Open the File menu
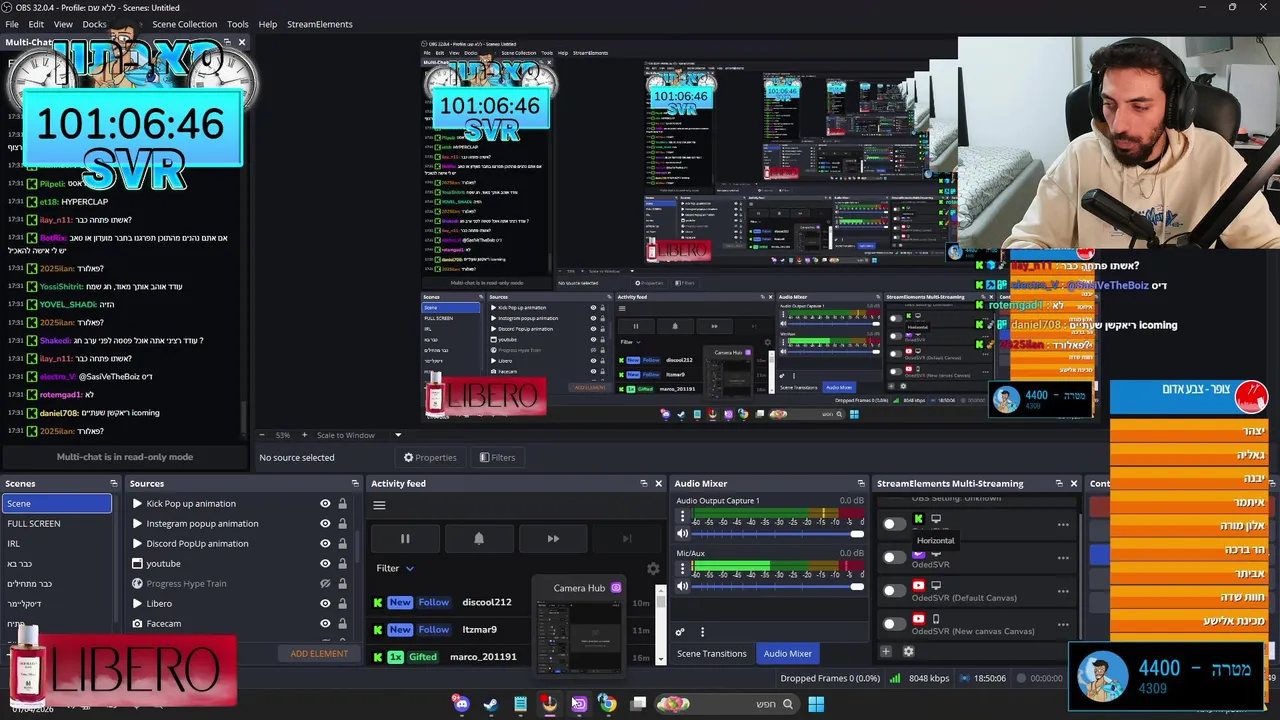 (12, 24)
